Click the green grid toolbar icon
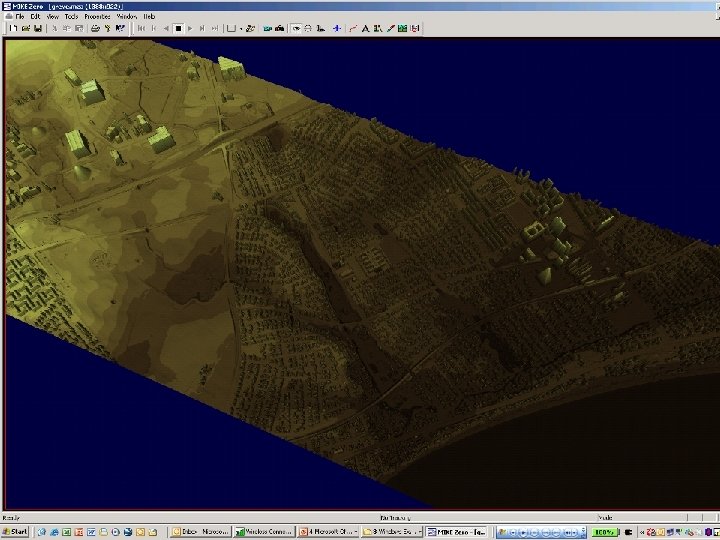This screenshot has width=720, height=540. [402, 29]
